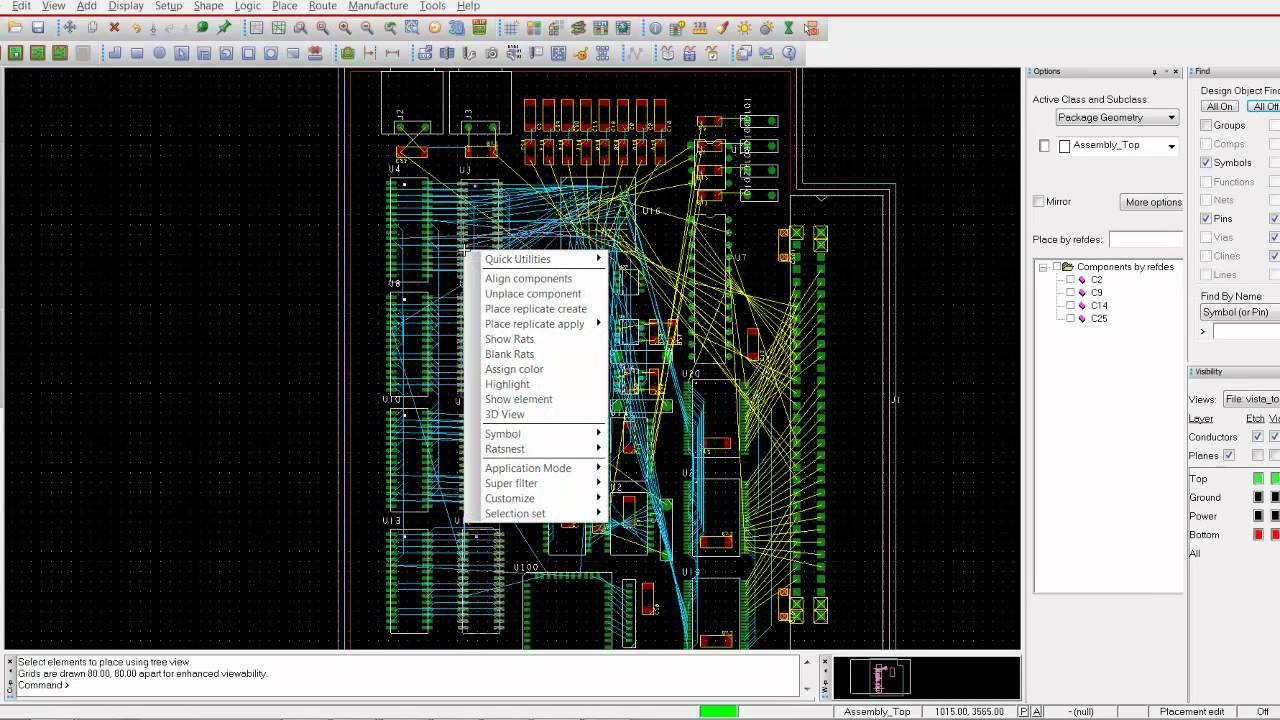Click the Color palette toolbar icon
Viewport: 1280px width, 720px height.
[533, 28]
